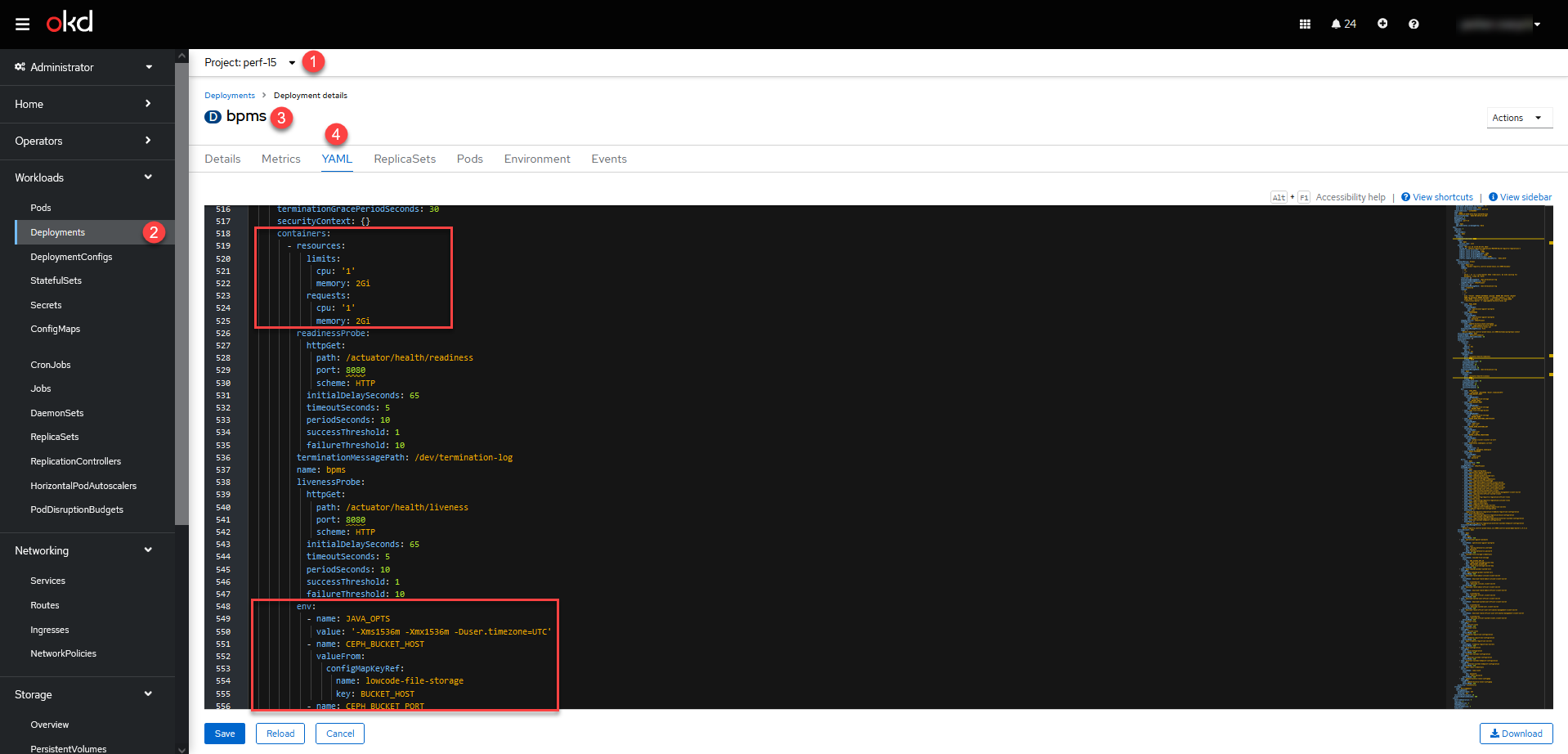
Task: Open NetworkPolicies under Networking
Action: [x=63, y=653]
